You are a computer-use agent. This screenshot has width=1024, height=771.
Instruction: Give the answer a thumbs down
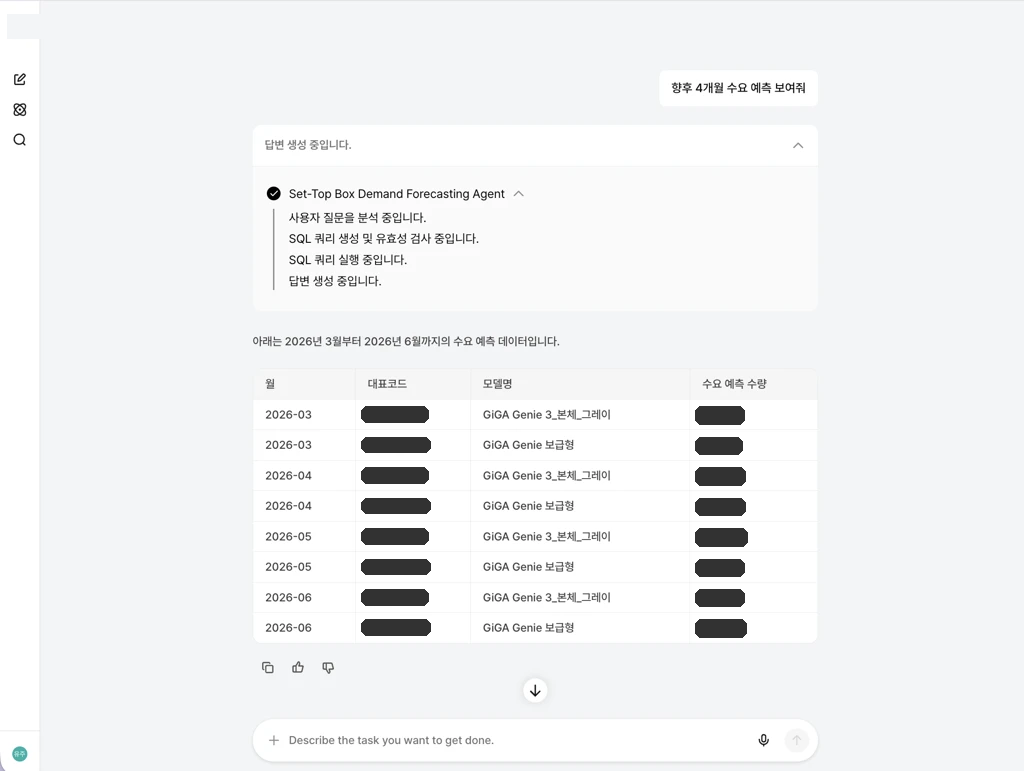coord(328,667)
